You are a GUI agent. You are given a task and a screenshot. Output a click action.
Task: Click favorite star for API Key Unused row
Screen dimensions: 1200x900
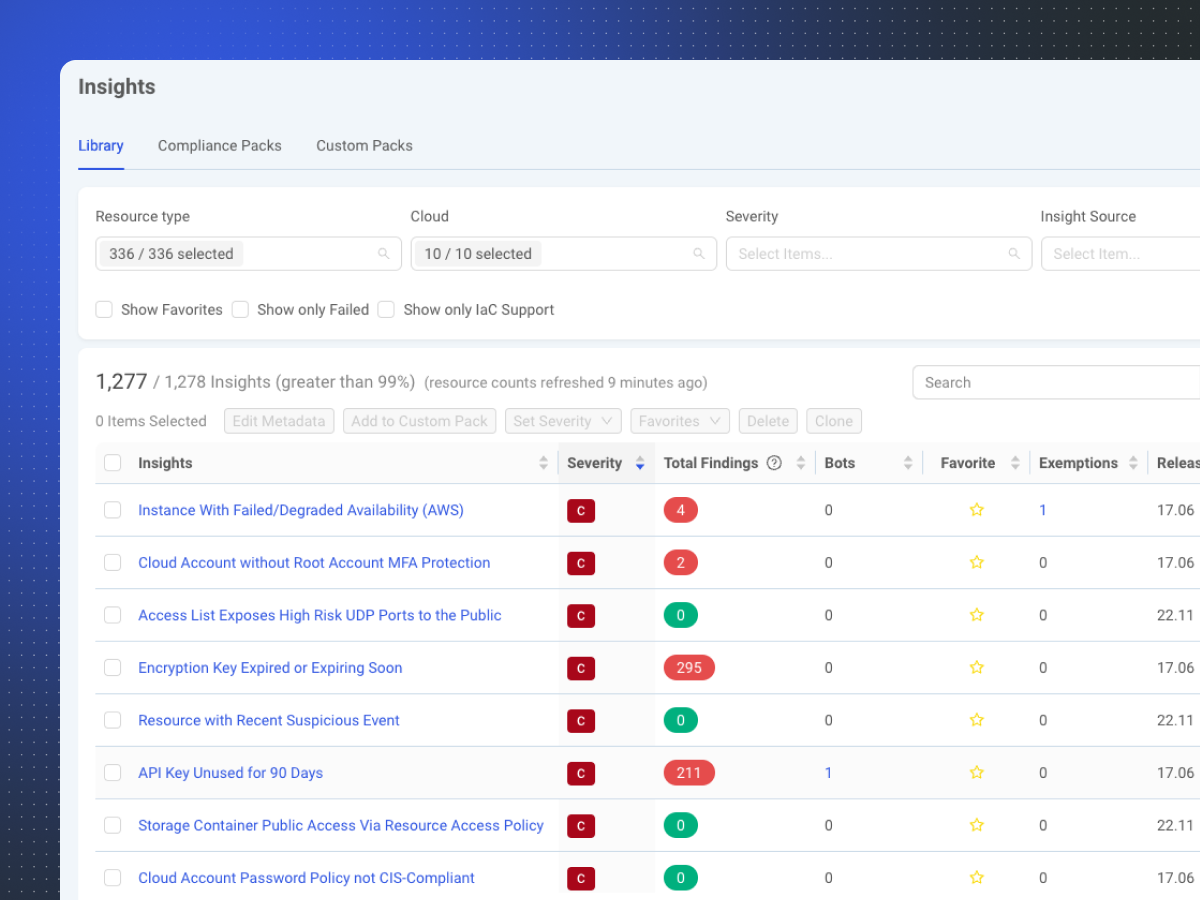pos(977,773)
